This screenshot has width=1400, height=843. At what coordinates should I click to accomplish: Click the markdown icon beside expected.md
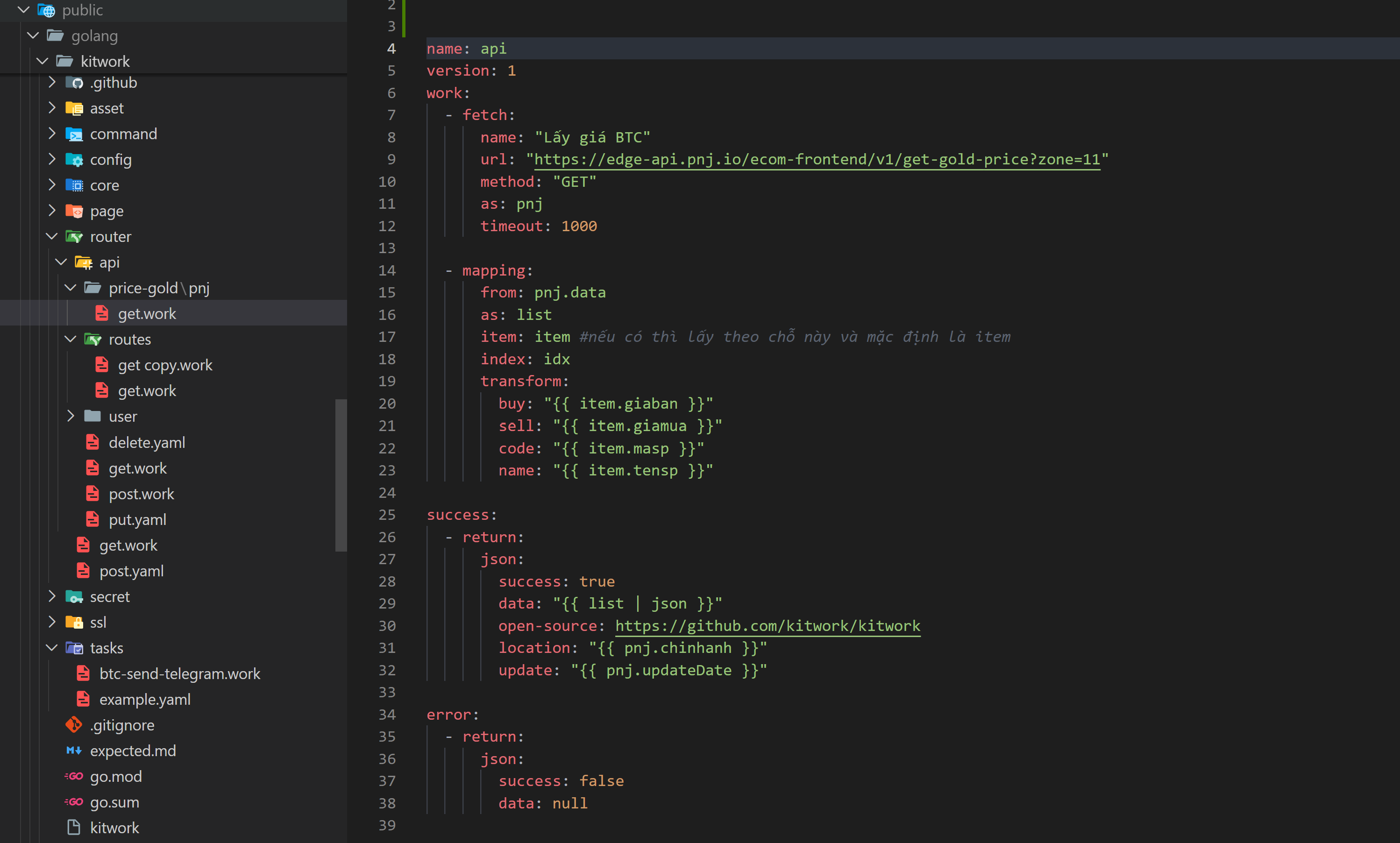point(73,751)
